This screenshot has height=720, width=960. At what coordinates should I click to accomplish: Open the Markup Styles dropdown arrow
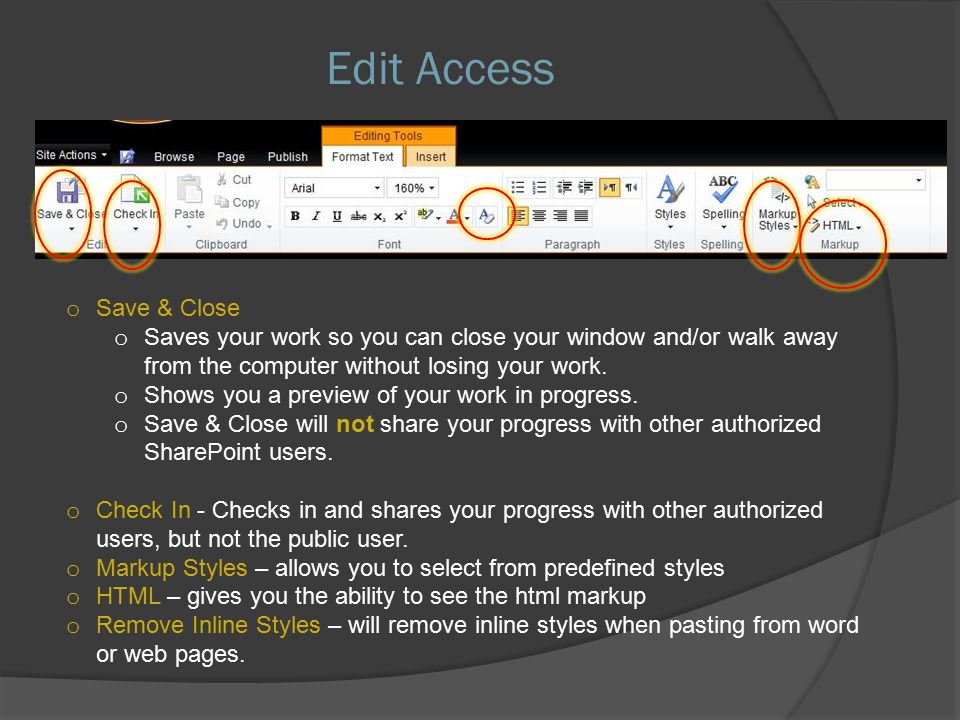pos(795,227)
